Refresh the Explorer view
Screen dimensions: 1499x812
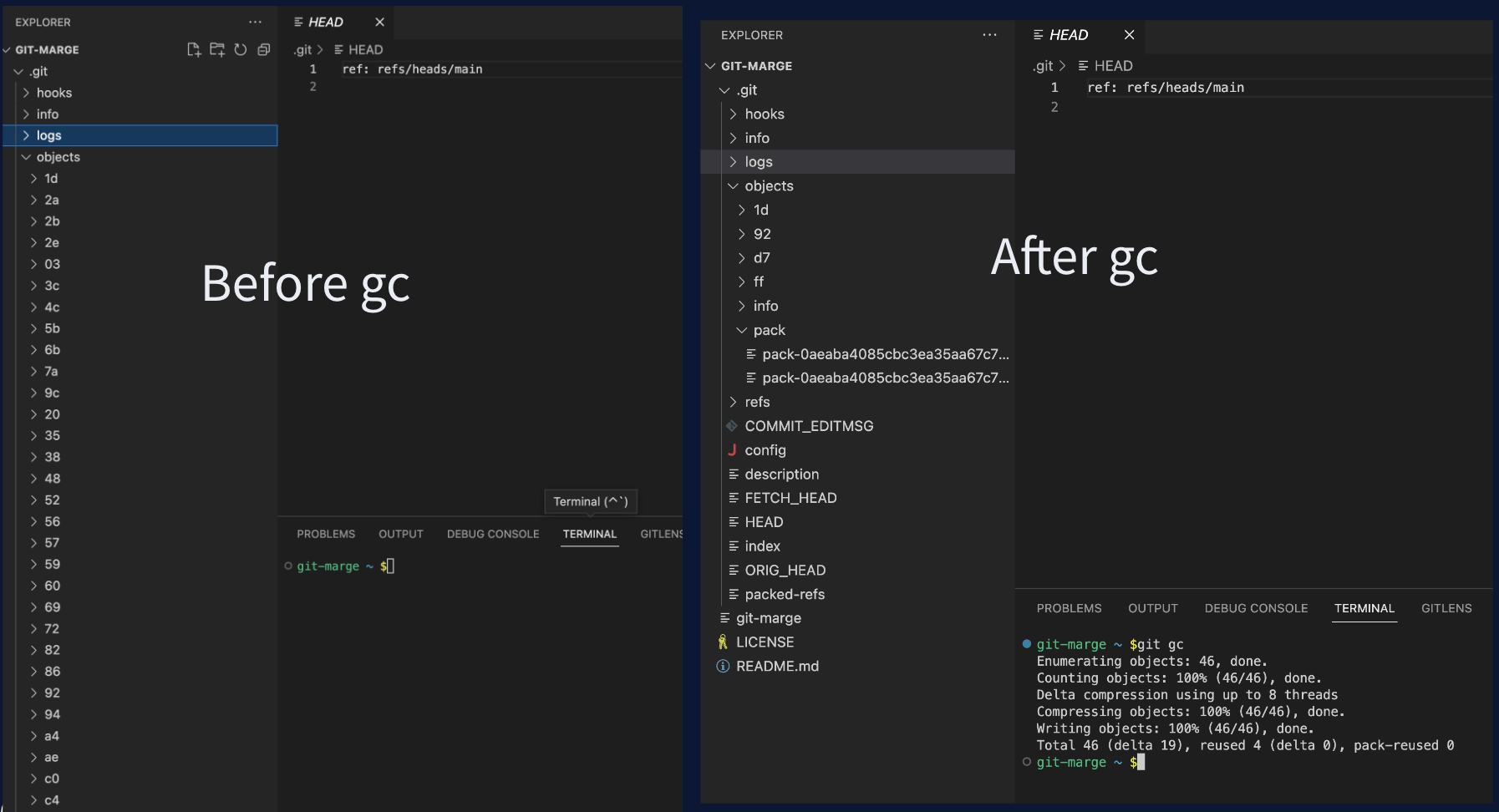tap(241, 50)
